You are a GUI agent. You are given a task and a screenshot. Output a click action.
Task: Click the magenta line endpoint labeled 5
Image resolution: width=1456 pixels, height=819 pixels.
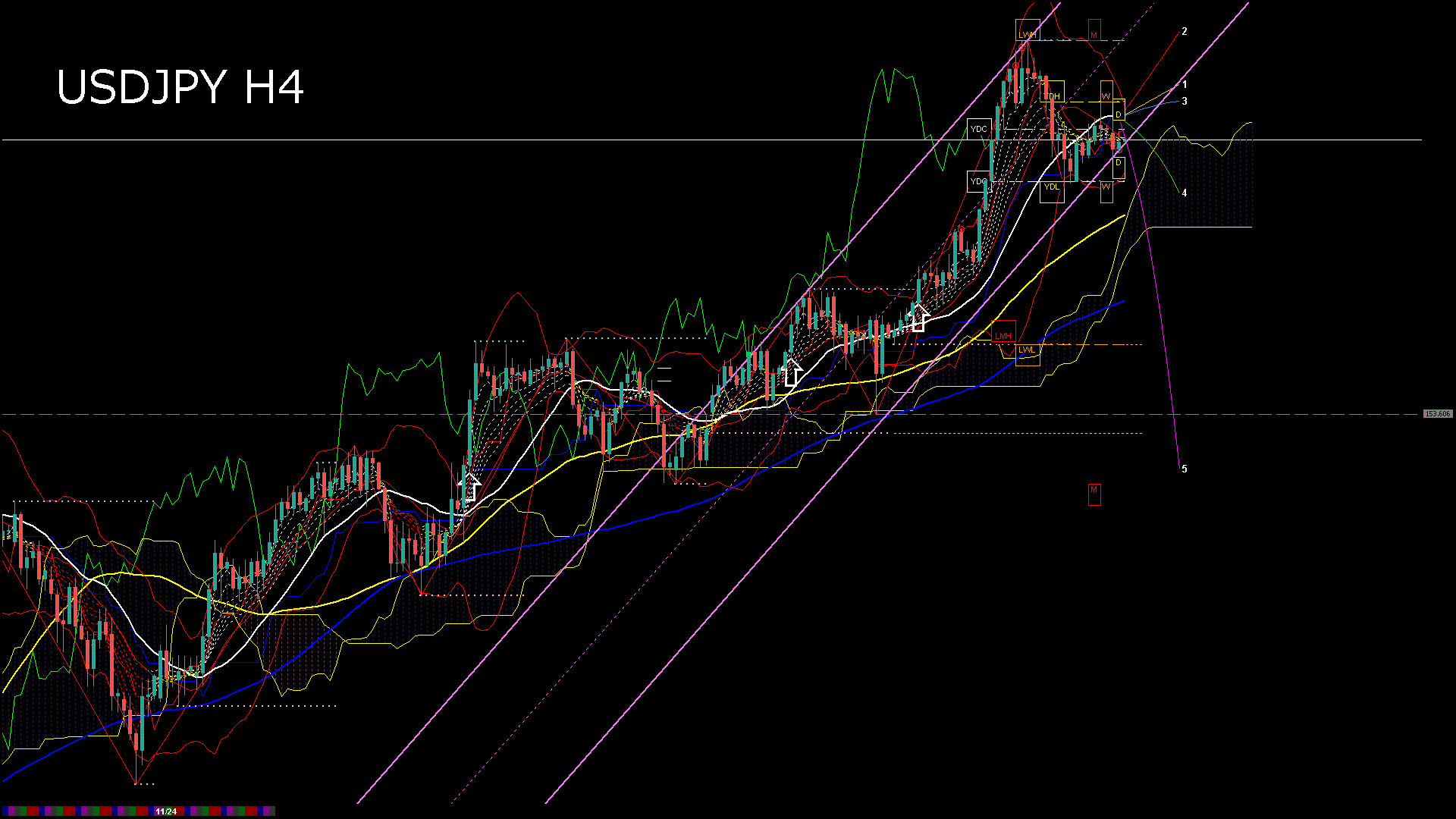click(x=1185, y=468)
